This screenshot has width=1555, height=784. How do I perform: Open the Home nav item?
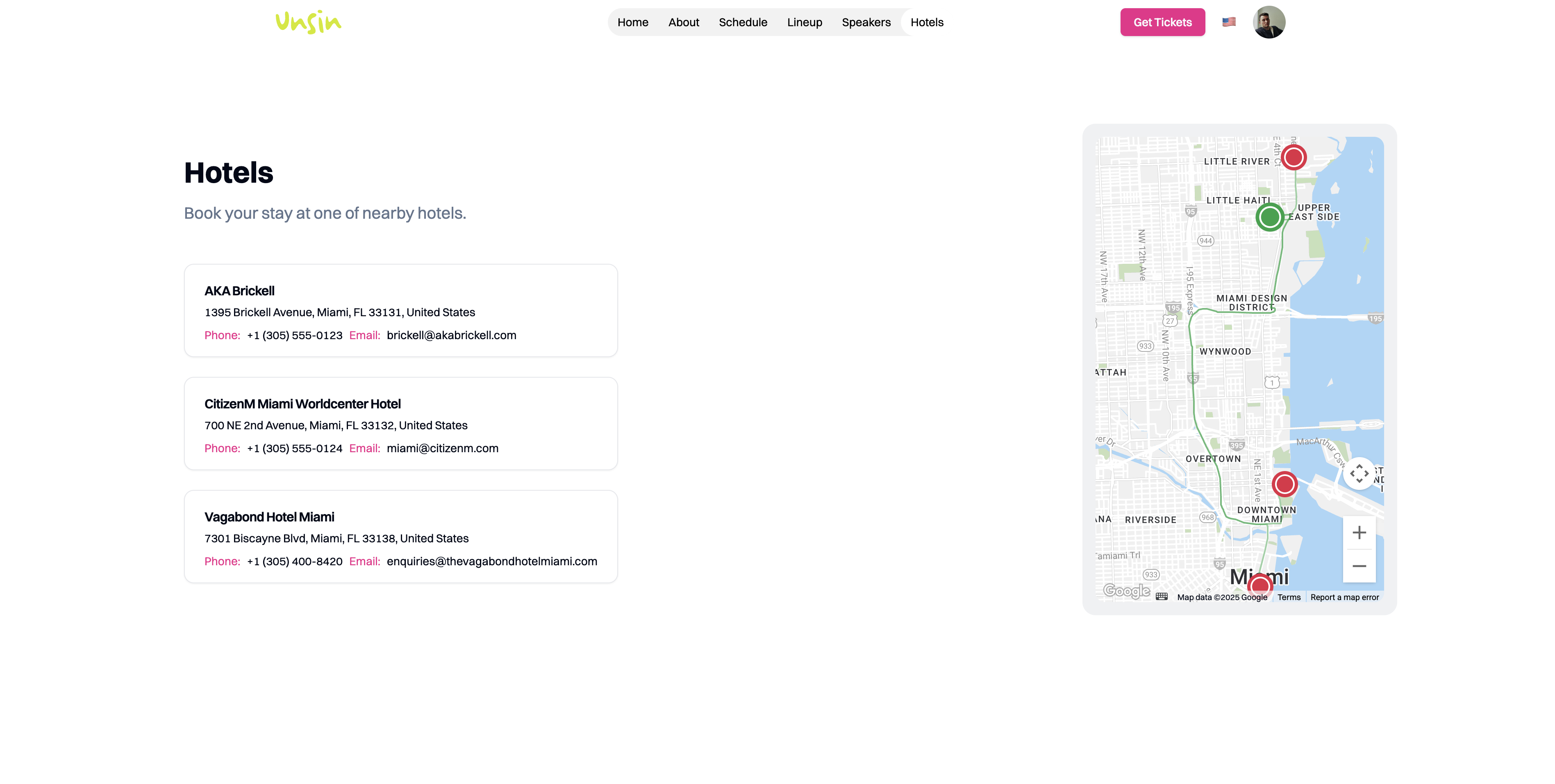[633, 22]
